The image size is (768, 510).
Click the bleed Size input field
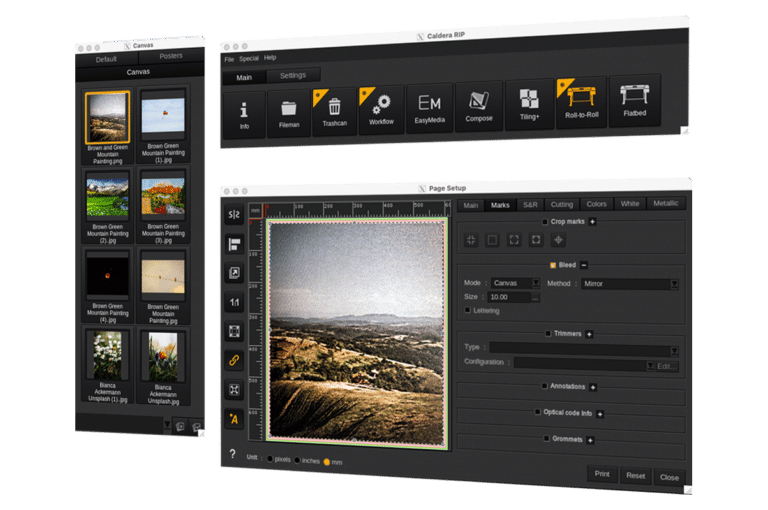tap(509, 297)
